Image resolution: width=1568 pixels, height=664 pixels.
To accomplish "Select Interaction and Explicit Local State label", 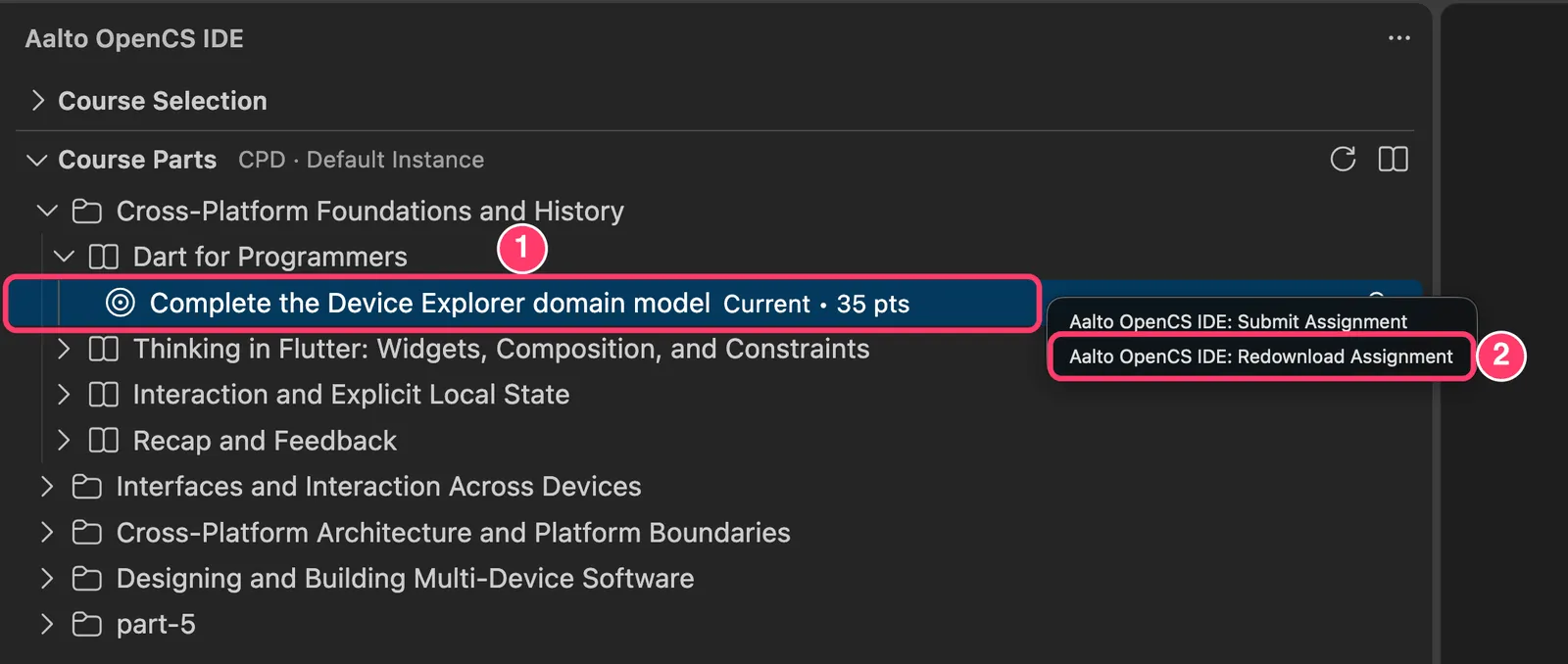I will click(351, 395).
